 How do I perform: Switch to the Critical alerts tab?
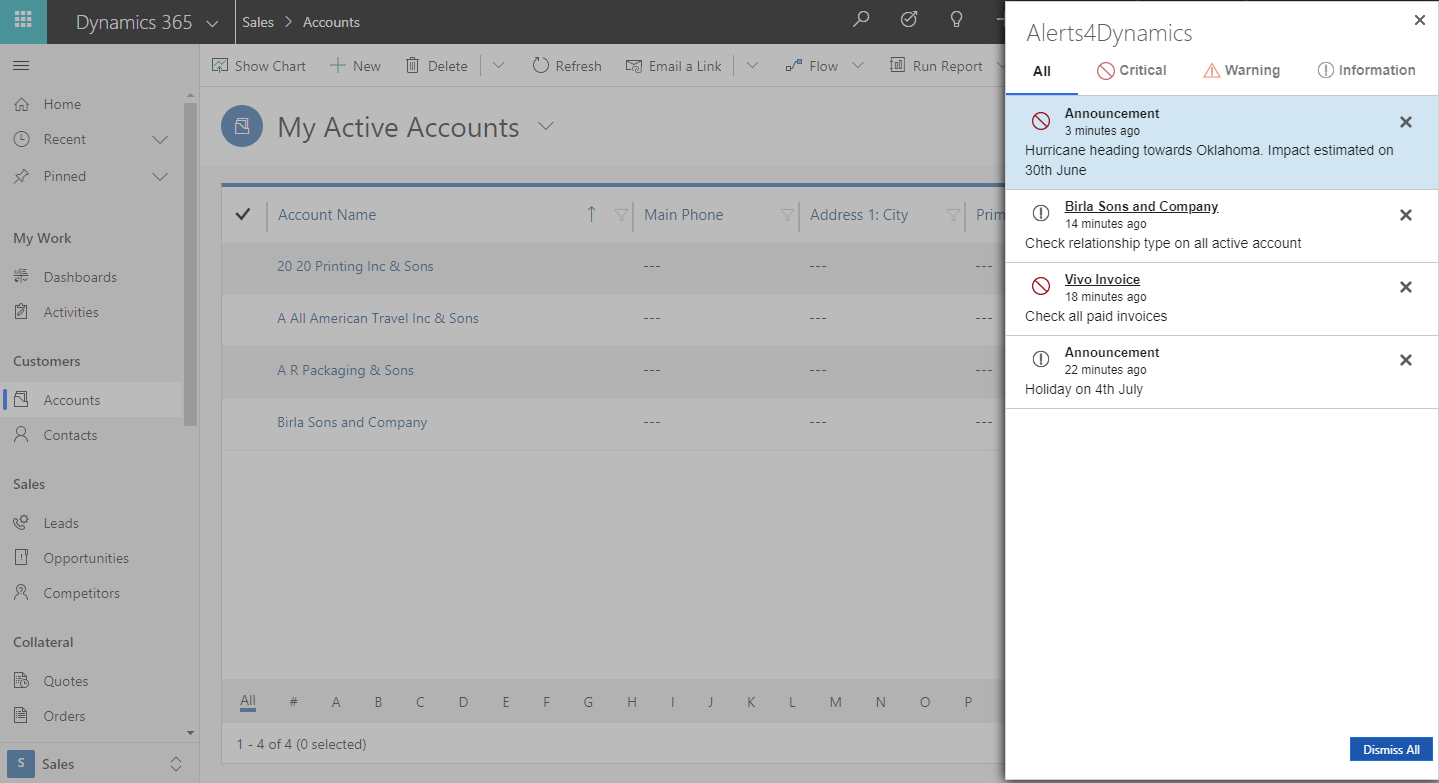point(1132,70)
